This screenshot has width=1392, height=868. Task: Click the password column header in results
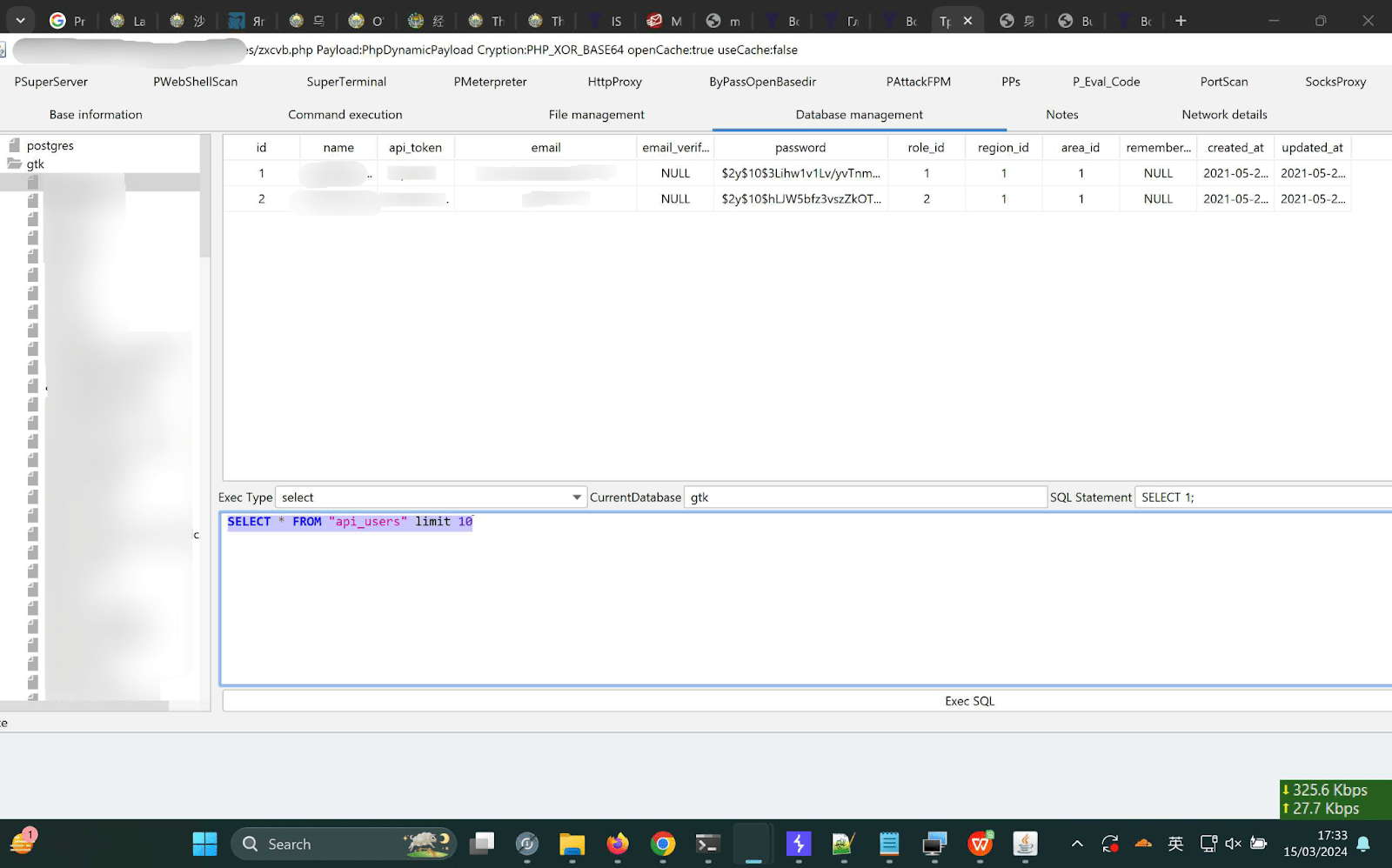(800, 147)
